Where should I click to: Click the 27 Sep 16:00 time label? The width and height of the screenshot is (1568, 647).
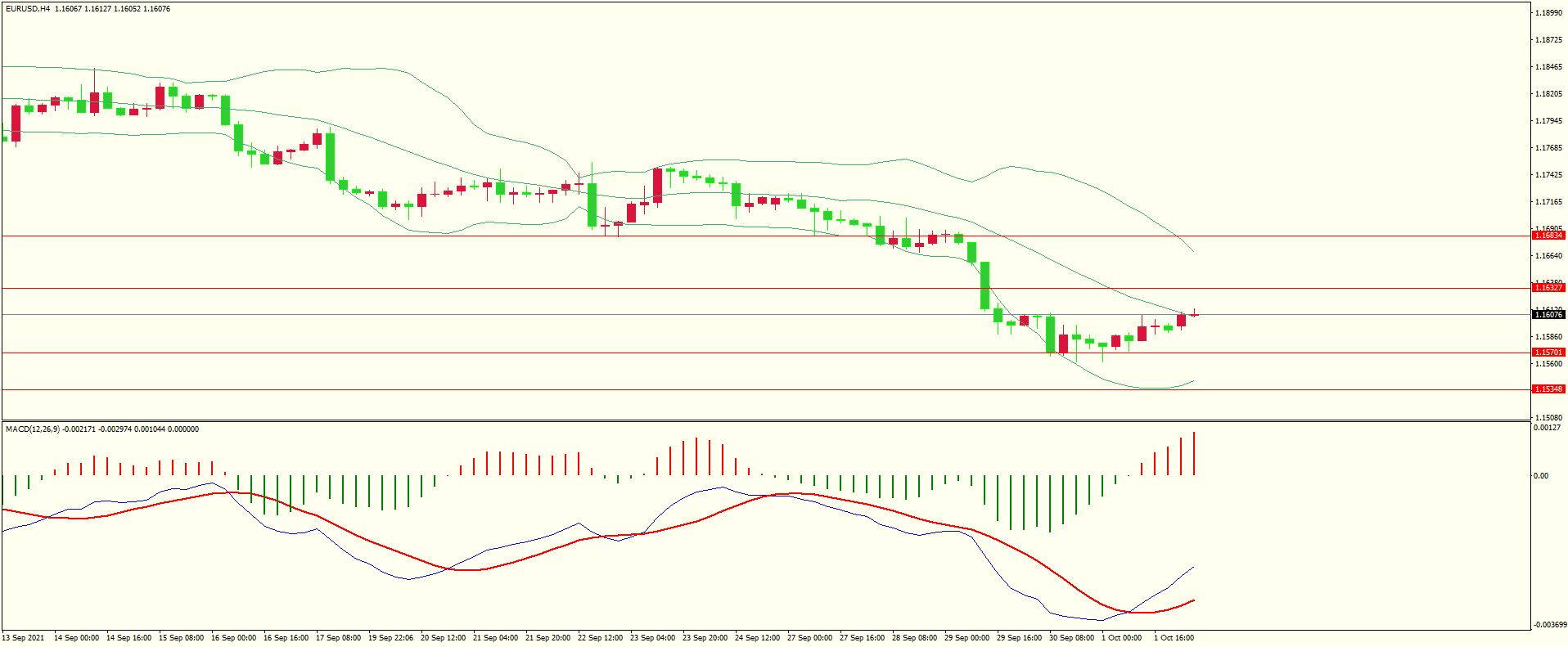click(x=863, y=638)
